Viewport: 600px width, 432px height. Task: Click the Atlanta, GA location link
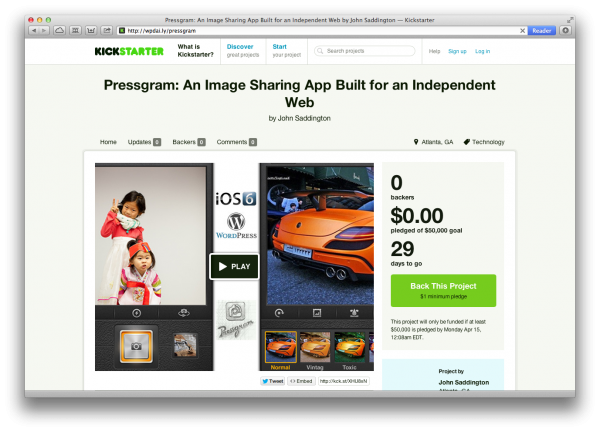tap(434, 142)
